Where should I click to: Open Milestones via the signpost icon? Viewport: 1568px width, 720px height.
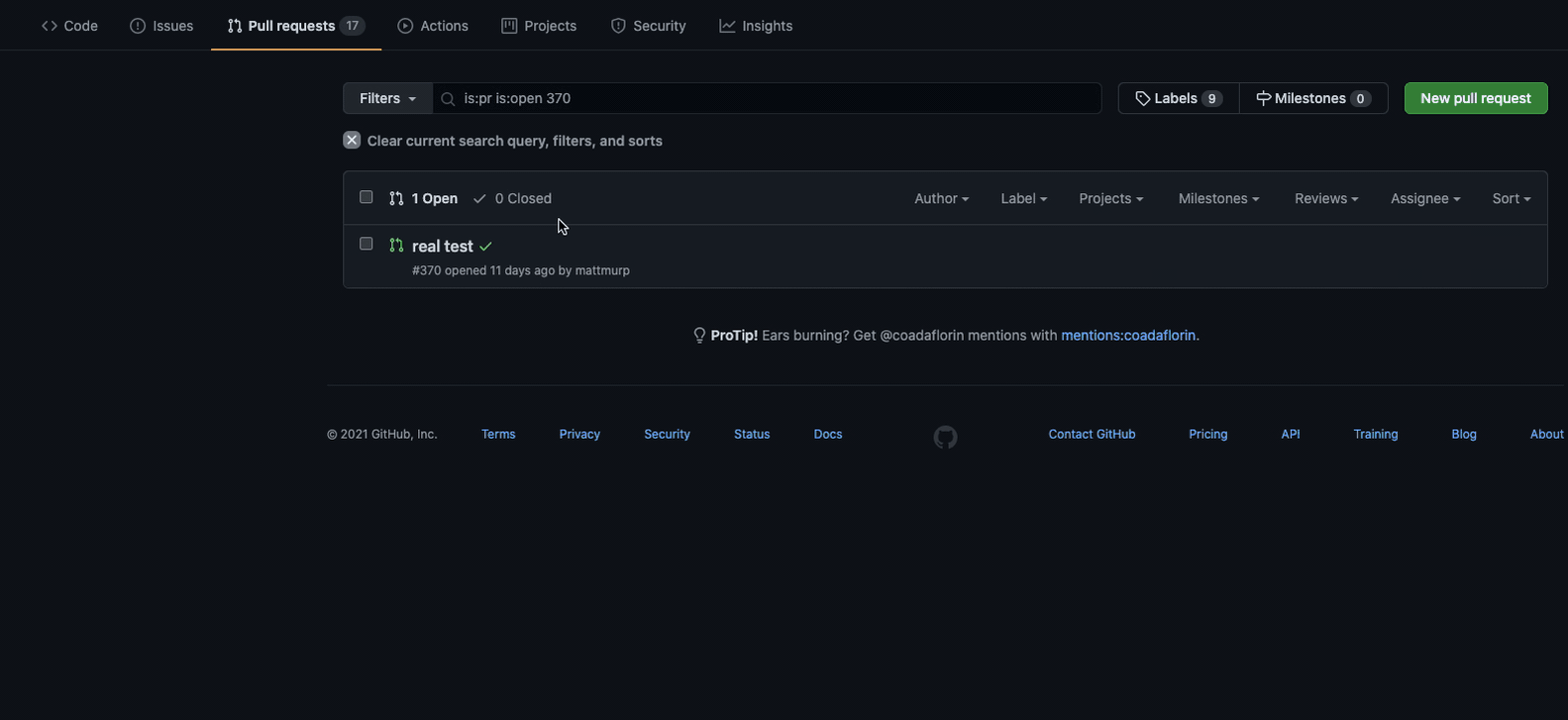pyautogui.click(x=1263, y=98)
